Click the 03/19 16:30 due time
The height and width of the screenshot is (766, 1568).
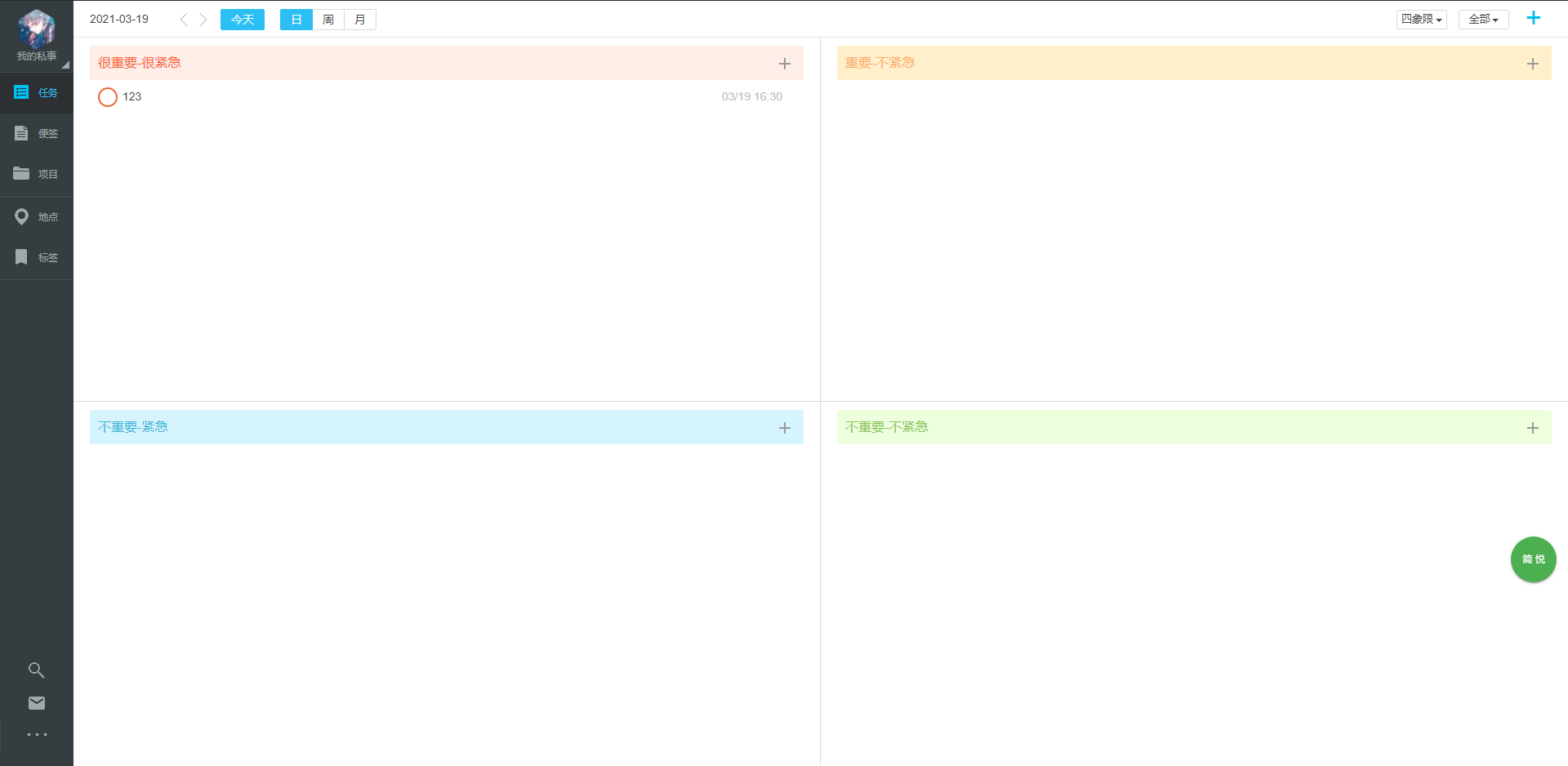[x=752, y=96]
